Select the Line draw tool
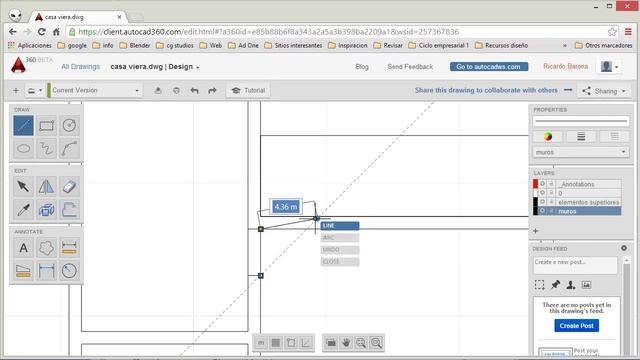The image size is (640, 360). point(23,126)
